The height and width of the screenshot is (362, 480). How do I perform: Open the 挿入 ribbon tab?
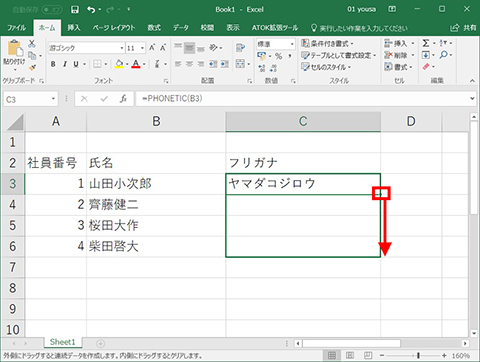[74, 28]
